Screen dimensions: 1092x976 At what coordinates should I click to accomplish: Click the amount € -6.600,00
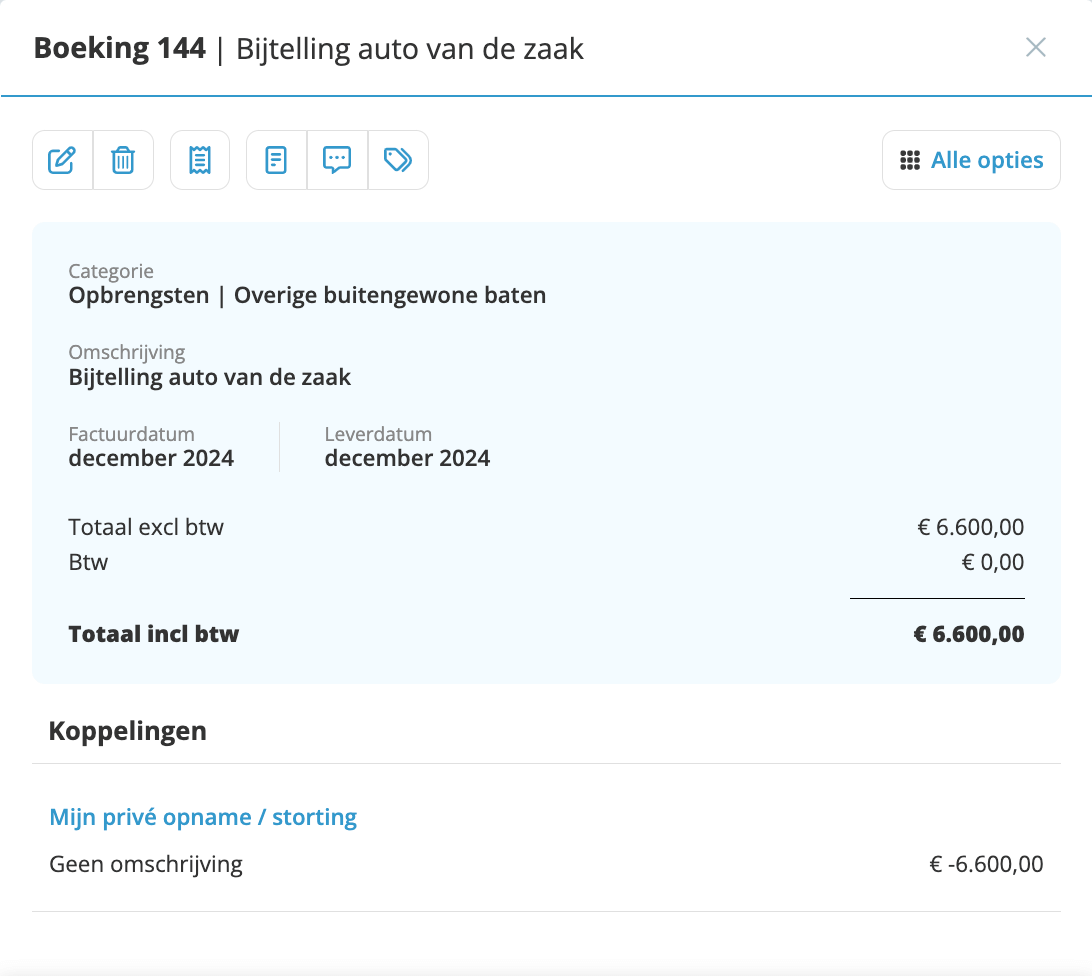[986, 864]
